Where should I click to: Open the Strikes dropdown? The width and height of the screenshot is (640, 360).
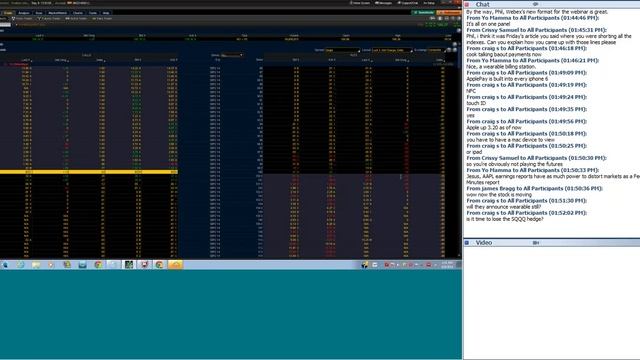tap(232, 55)
